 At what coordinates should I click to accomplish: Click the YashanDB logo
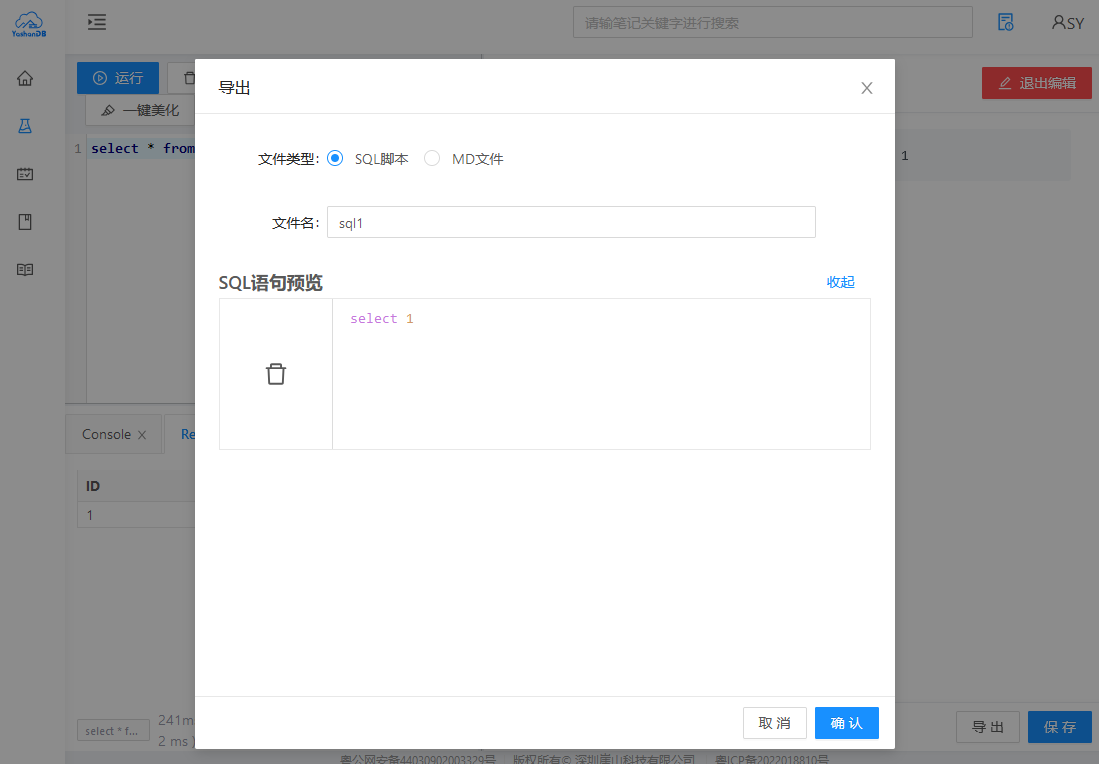pyautogui.click(x=29, y=24)
